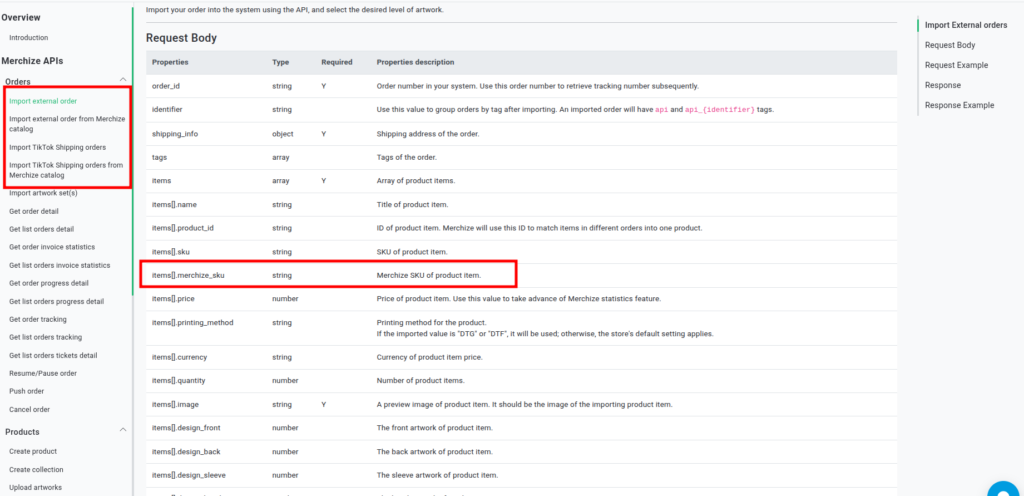Screen dimensions: 1024x496
Task: Click the object type cell for shipping_info
Action: point(283,134)
